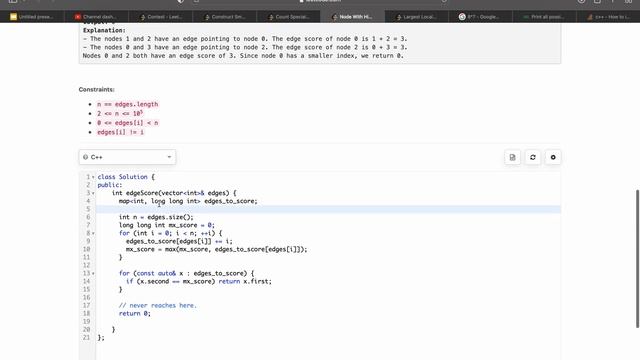The image size is (640, 360).
Task: Click 'edges_to_score[edges[i]] += i;' line
Action: coord(179,242)
